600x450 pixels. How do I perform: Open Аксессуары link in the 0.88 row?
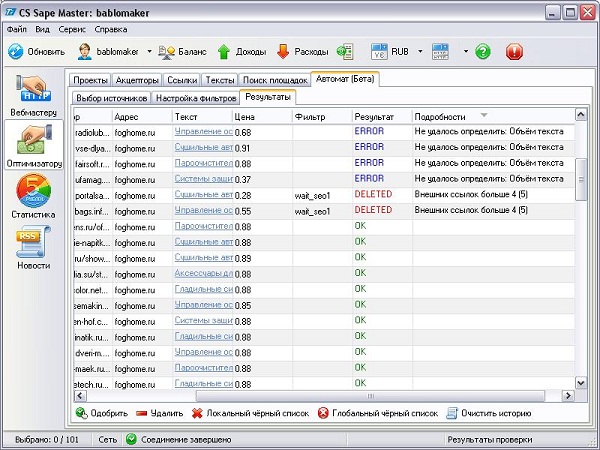click(204, 274)
